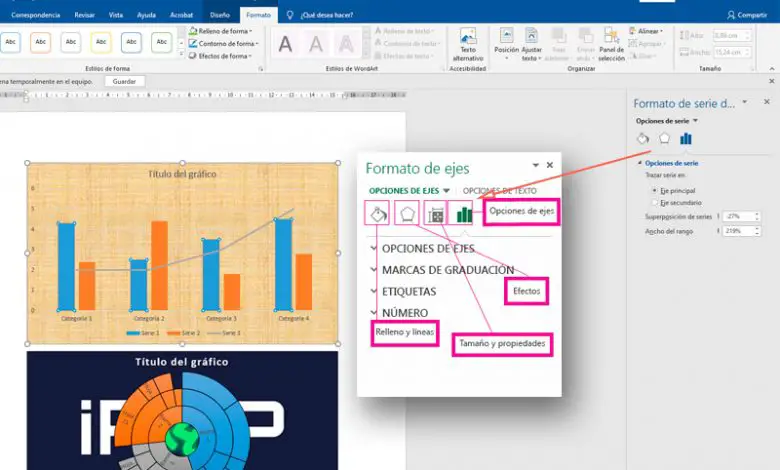
Task: Open the Formato de serie pane options arrow
Action: [x=745, y=102]
